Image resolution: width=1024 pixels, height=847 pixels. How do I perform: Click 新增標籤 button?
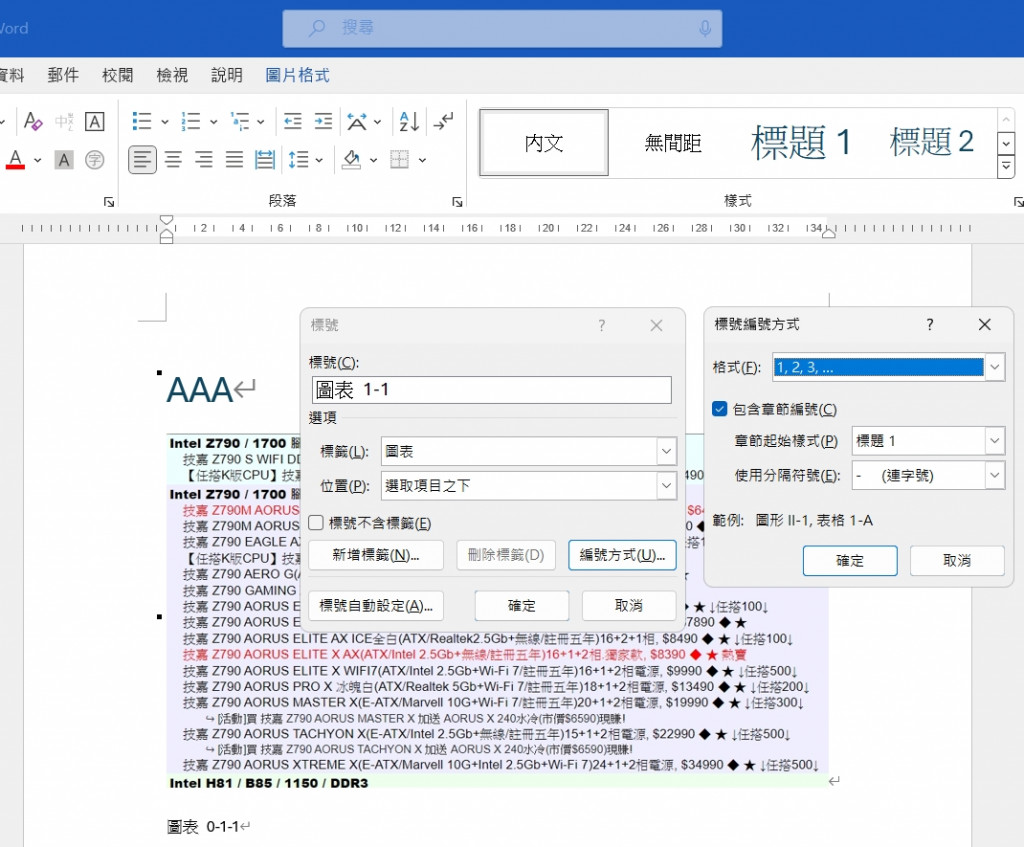[376, 555]
